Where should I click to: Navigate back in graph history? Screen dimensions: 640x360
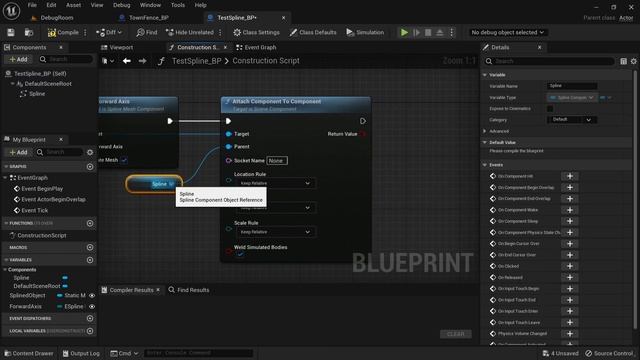(x=127, y=61)
